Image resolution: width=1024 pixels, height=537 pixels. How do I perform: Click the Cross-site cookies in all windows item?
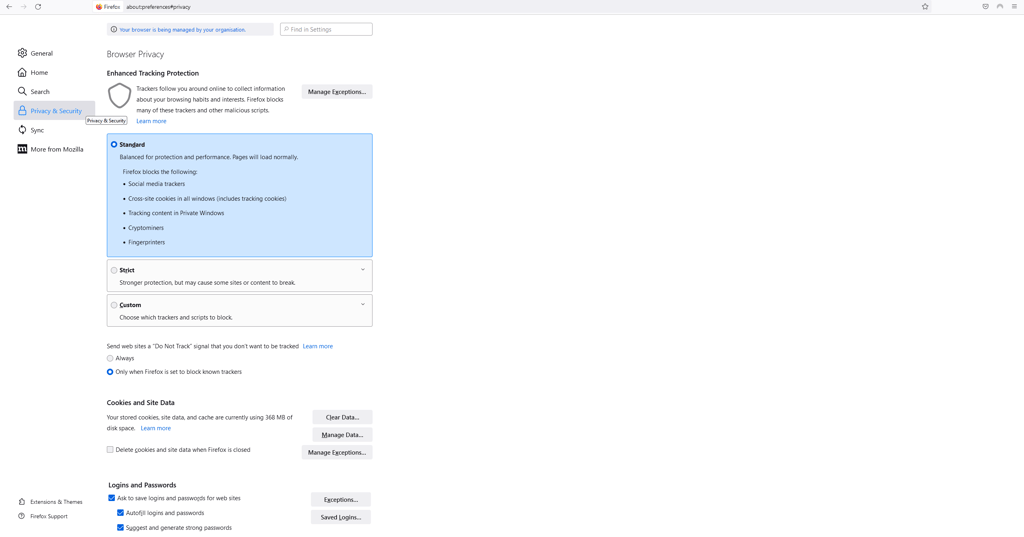208,198
